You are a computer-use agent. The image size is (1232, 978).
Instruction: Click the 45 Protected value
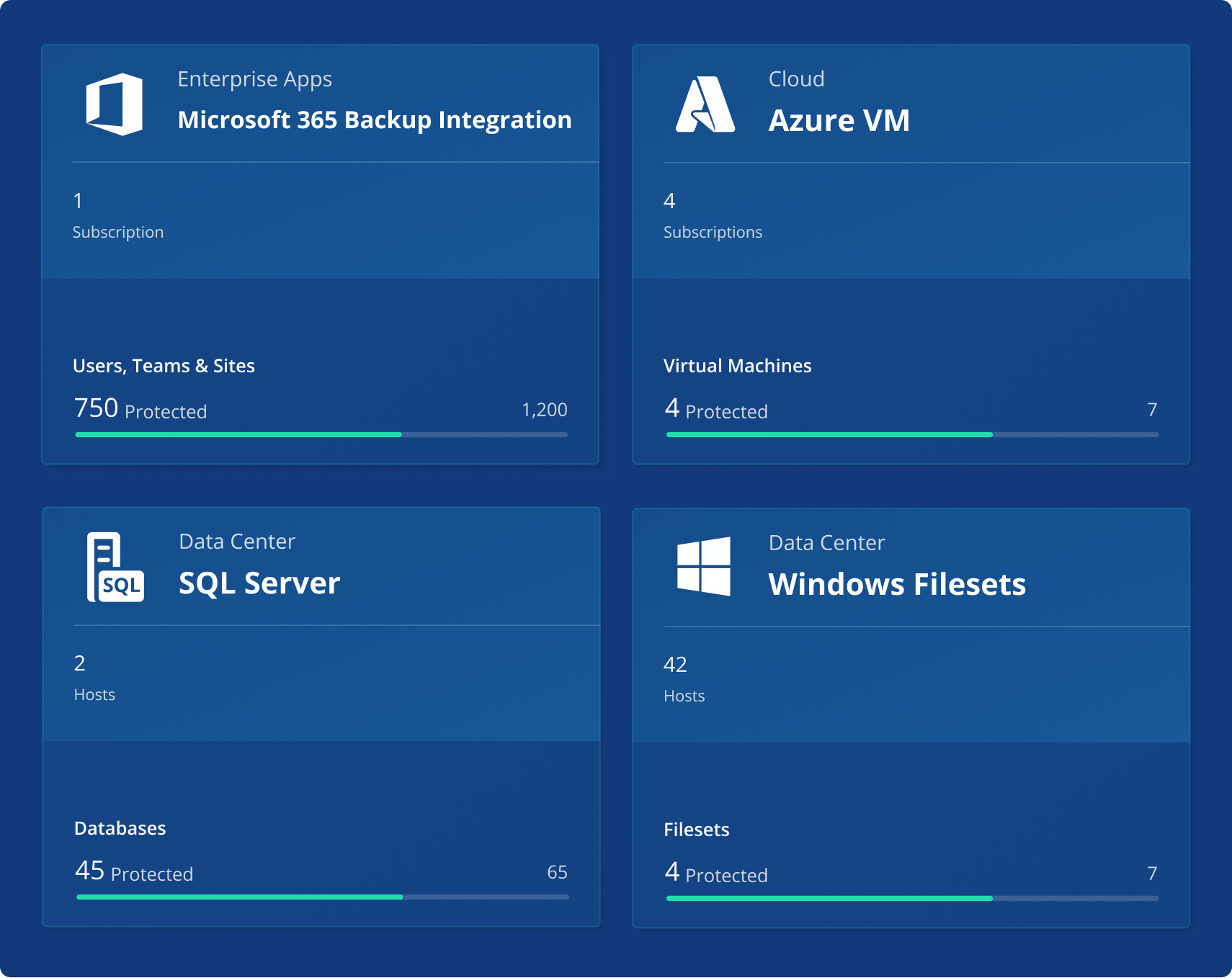(134, 871)
